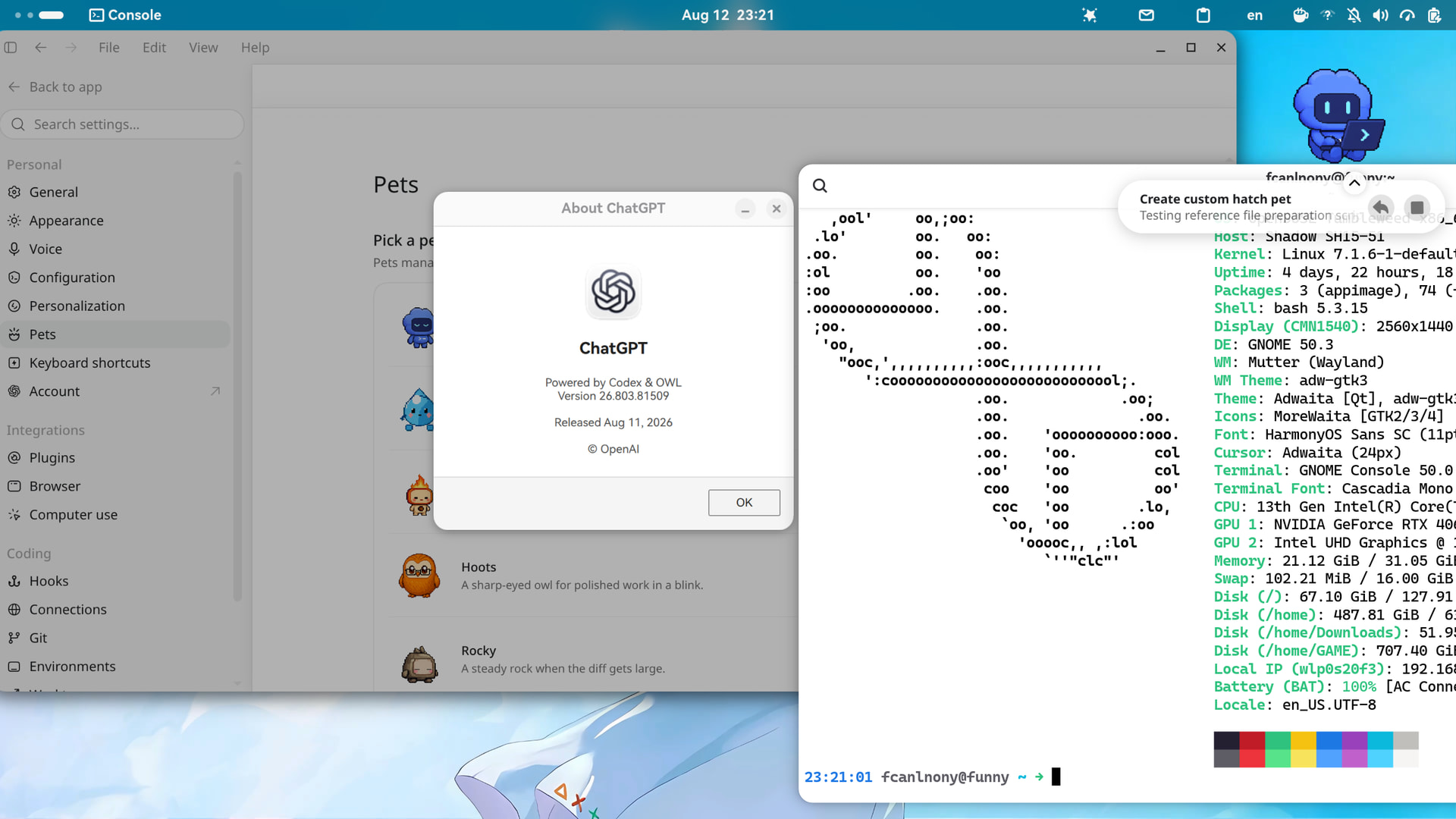The image size is (1456, 819).
Task: Open the View menu
Action: tap(203, 47)
